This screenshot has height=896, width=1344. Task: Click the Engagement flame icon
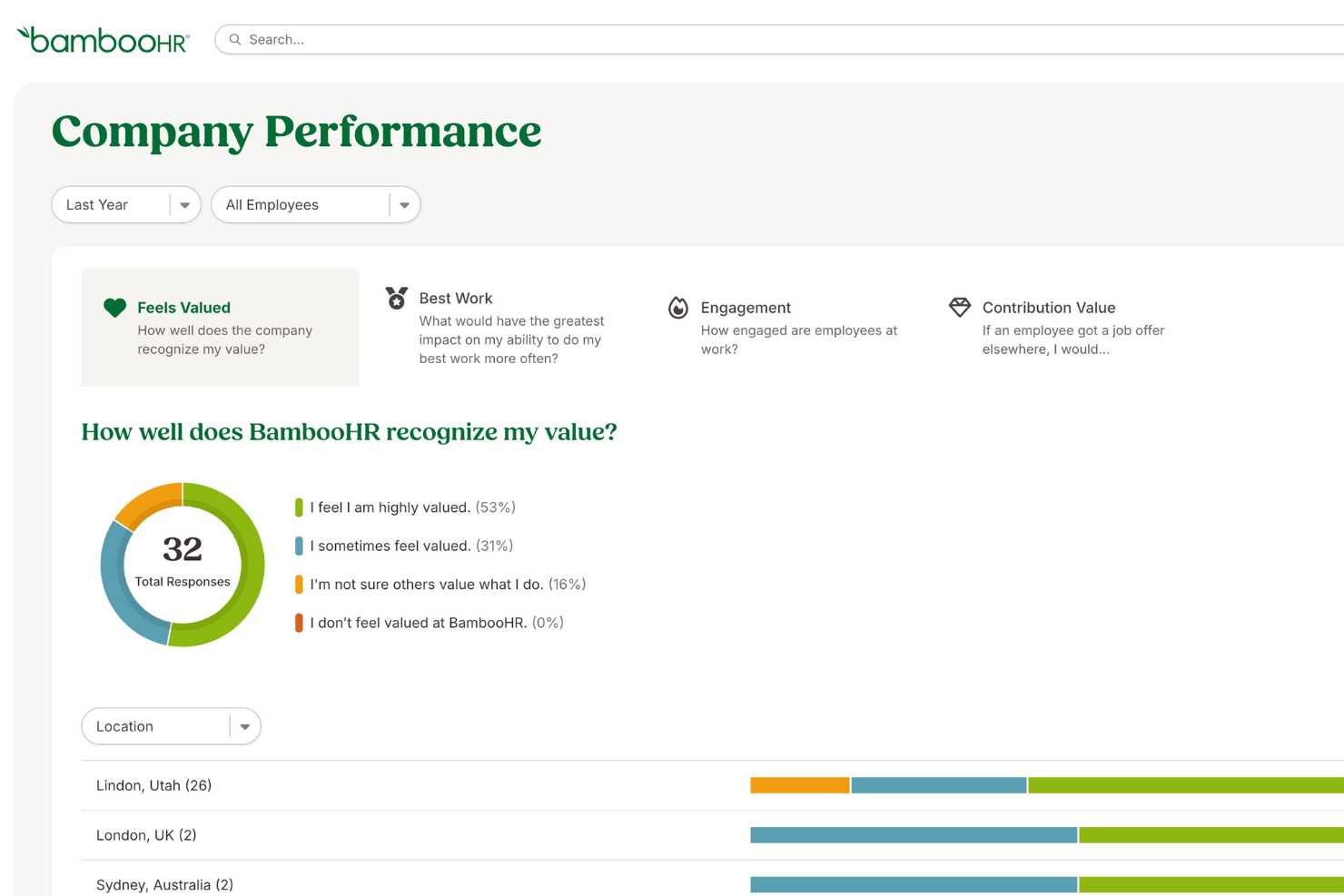678,308
